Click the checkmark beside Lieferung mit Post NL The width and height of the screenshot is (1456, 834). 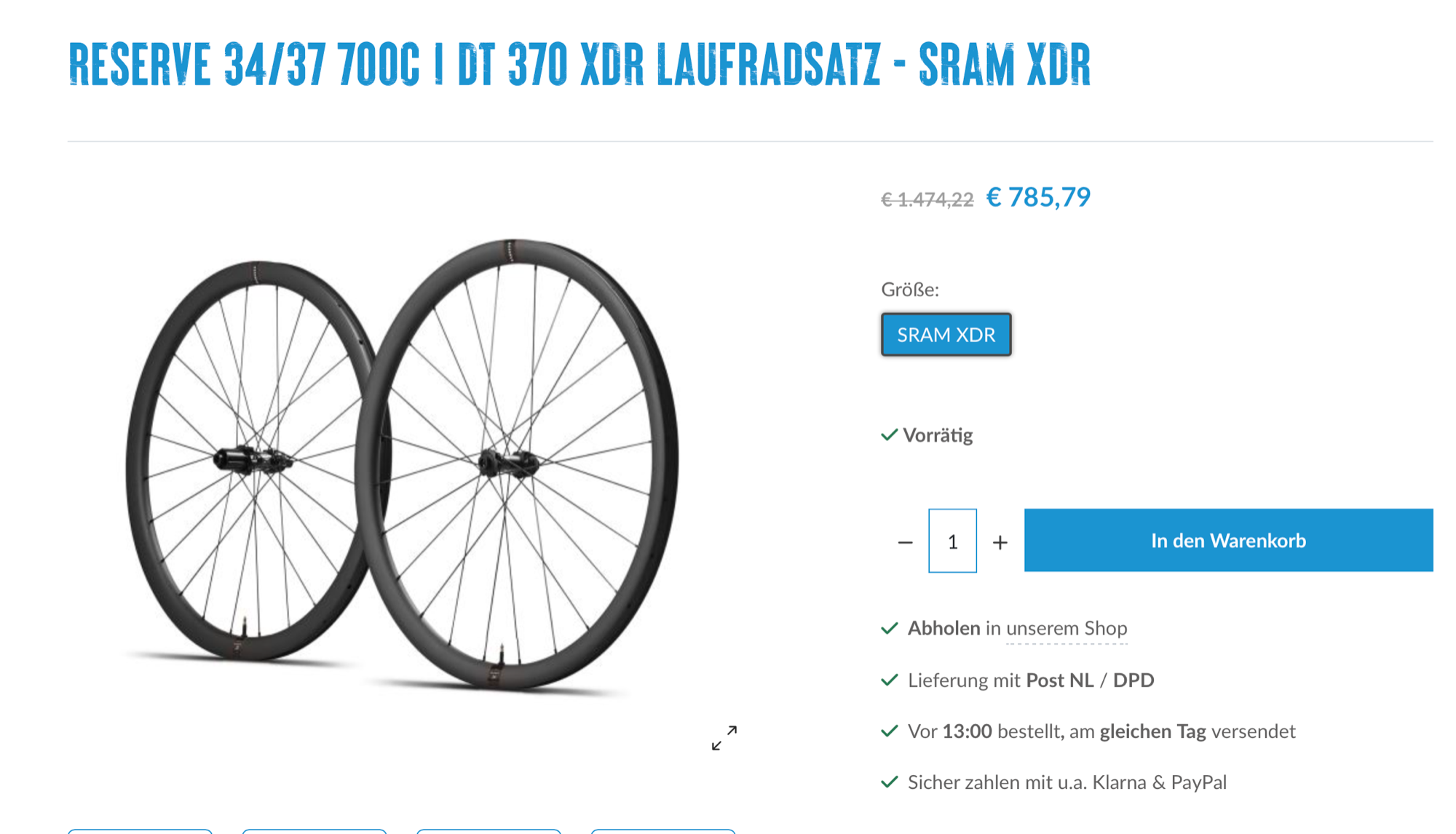[x=889, y=680]
